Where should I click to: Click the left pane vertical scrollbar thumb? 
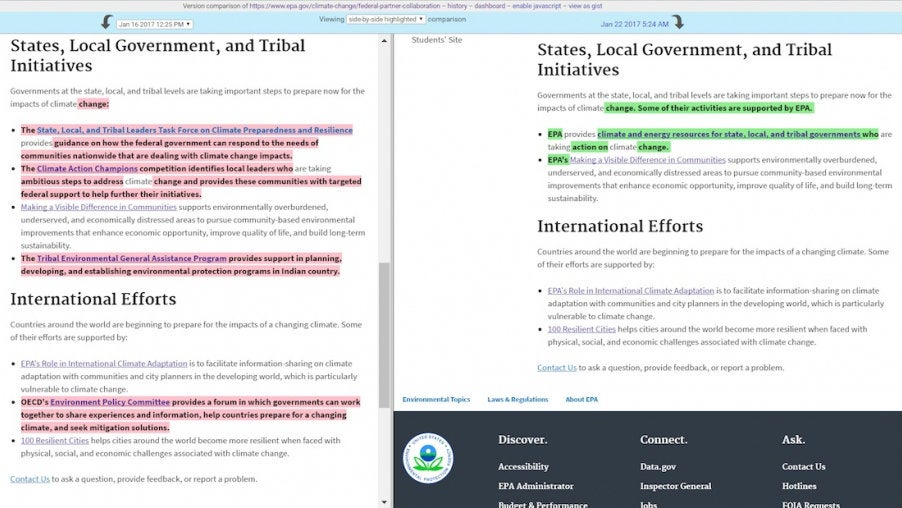click(384, 335)
